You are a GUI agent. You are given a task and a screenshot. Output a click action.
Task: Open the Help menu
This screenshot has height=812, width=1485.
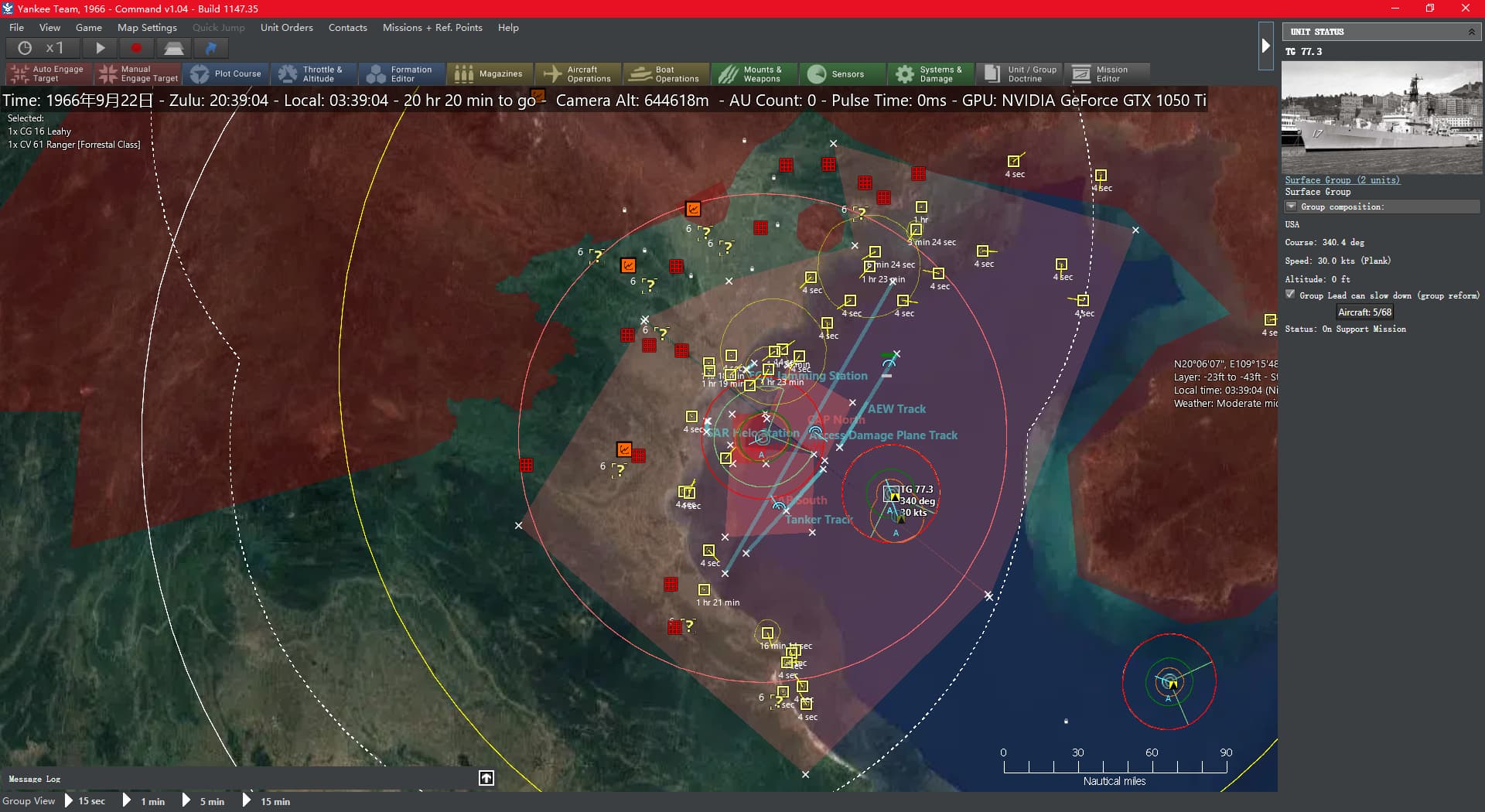coord(508,27)
